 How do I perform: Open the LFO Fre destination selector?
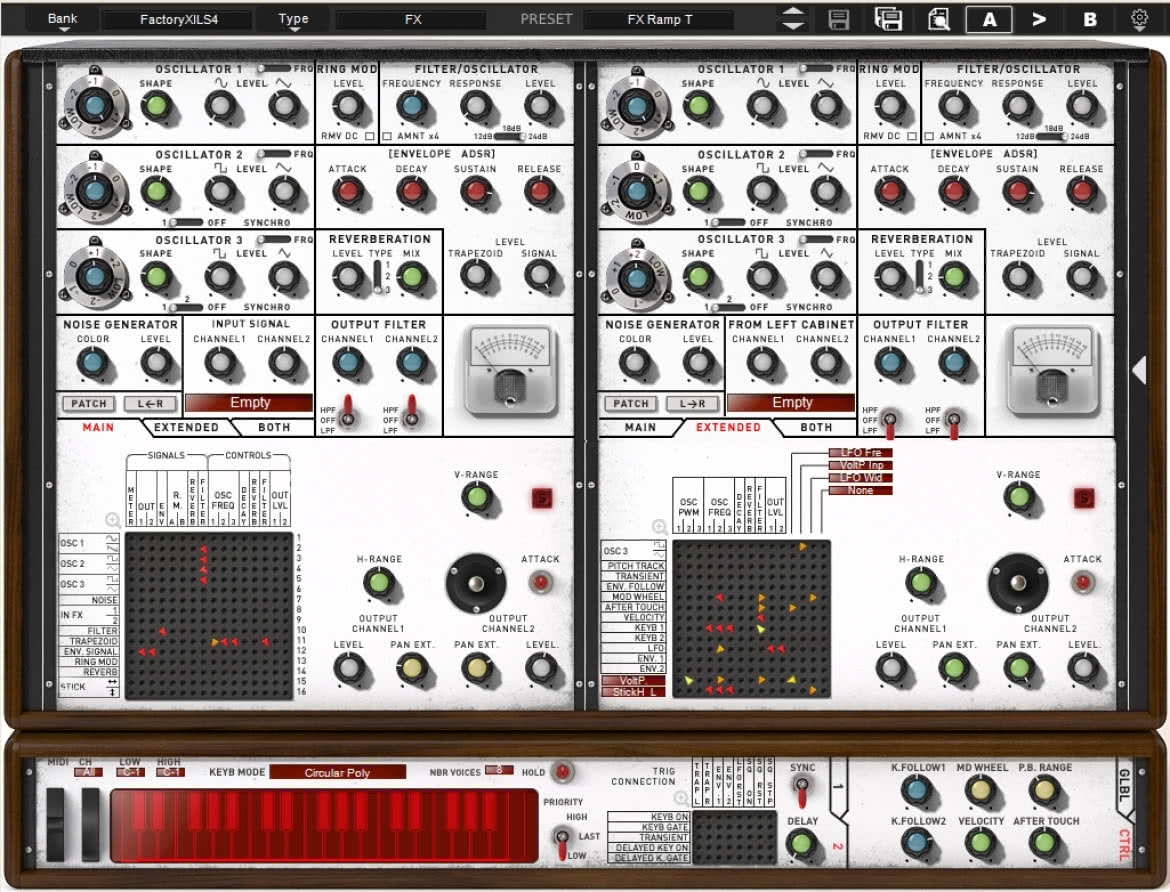[860, 452]
